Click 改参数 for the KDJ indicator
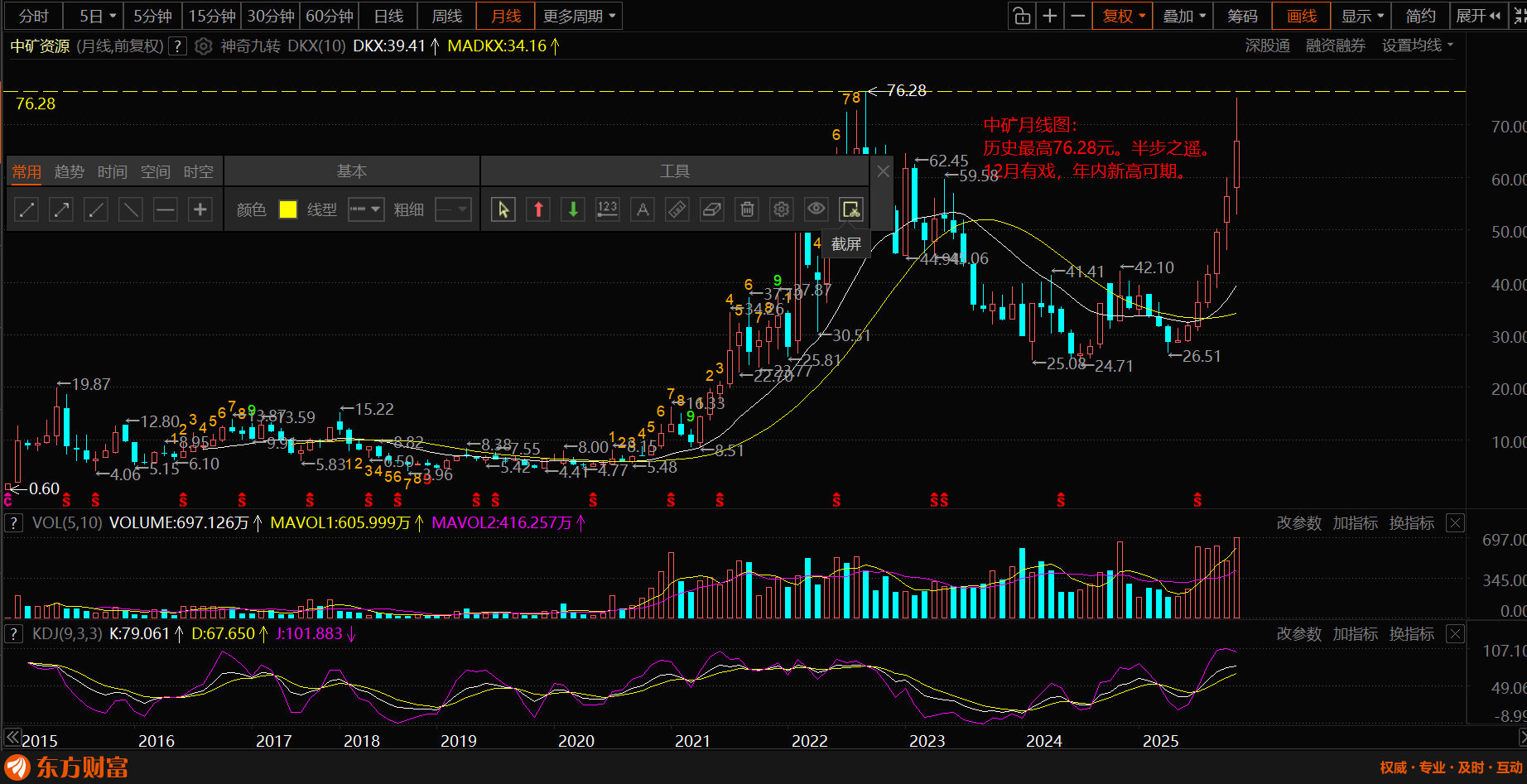 tap(1299, 634)
